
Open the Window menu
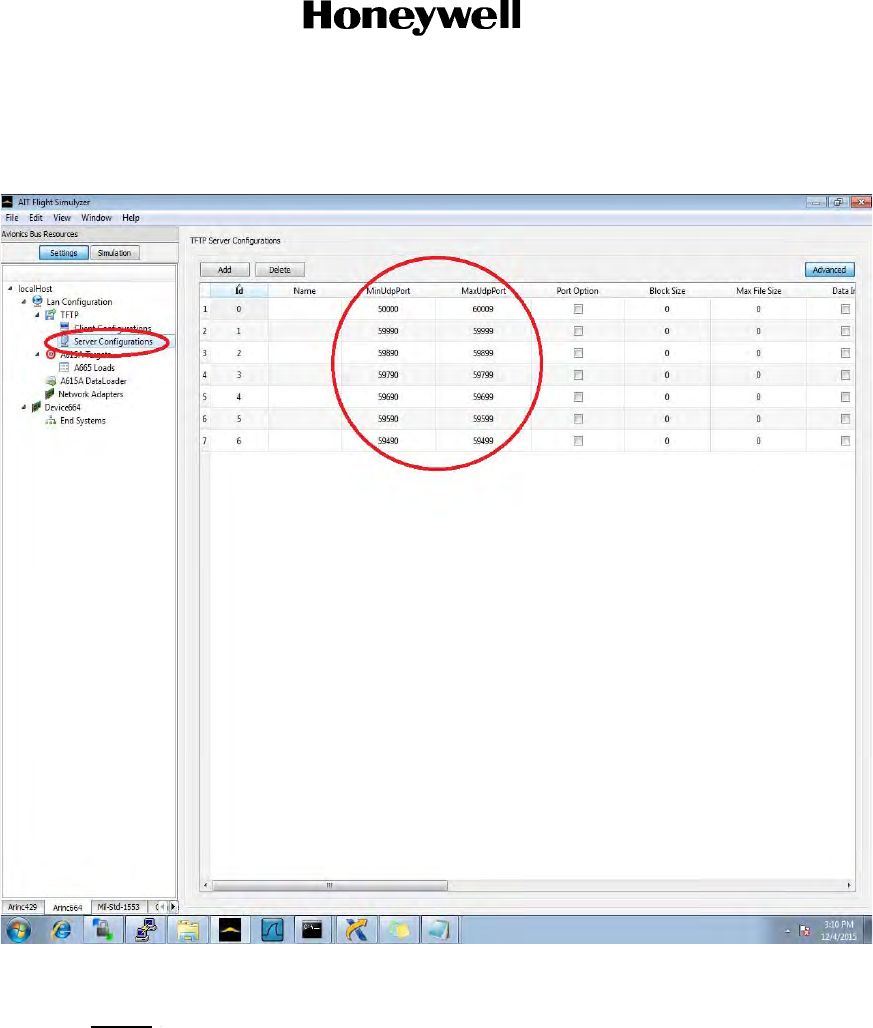click(96, 218)
